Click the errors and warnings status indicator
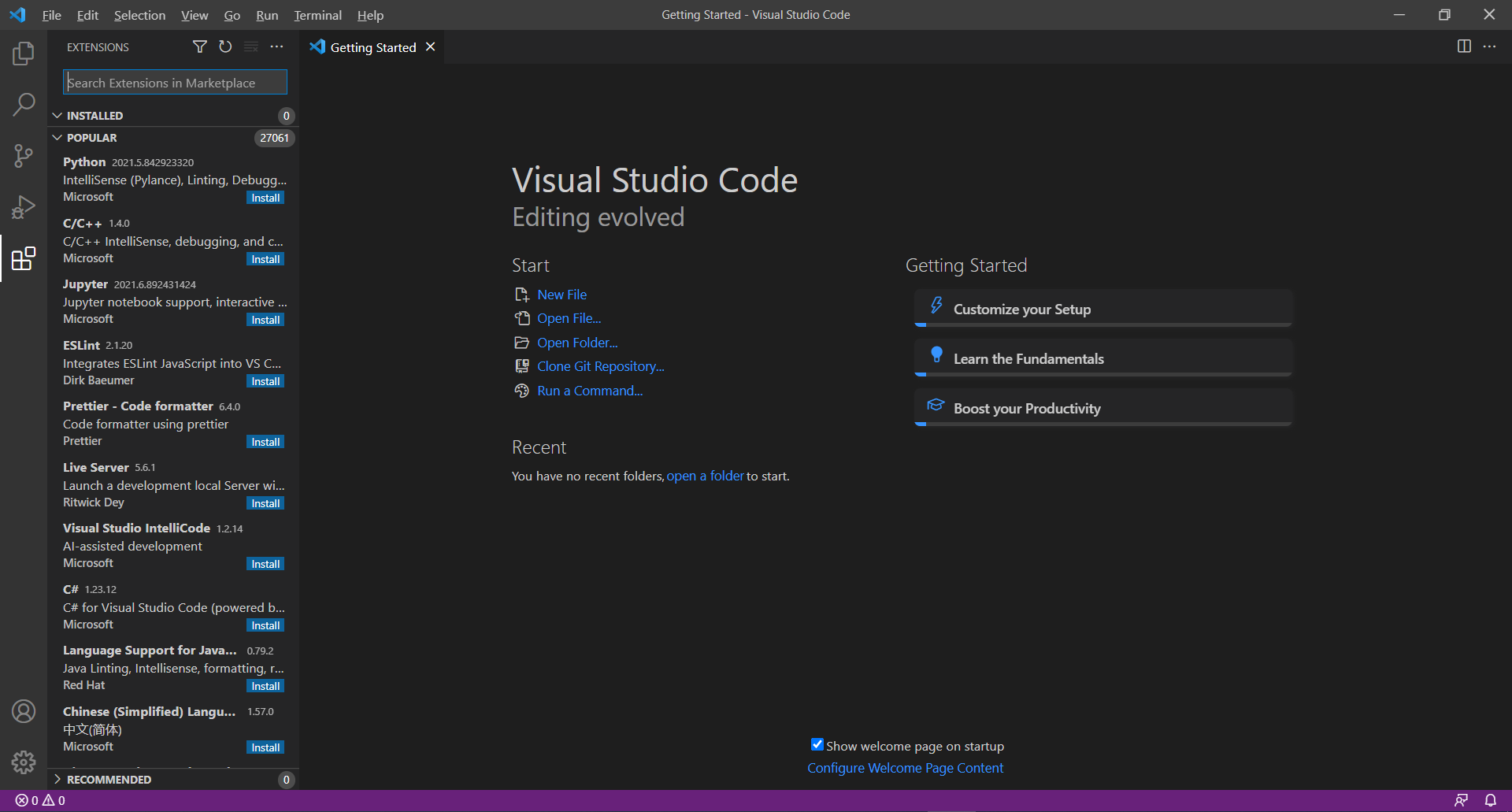Viewport: 1512px width, 812px height. 40,800
